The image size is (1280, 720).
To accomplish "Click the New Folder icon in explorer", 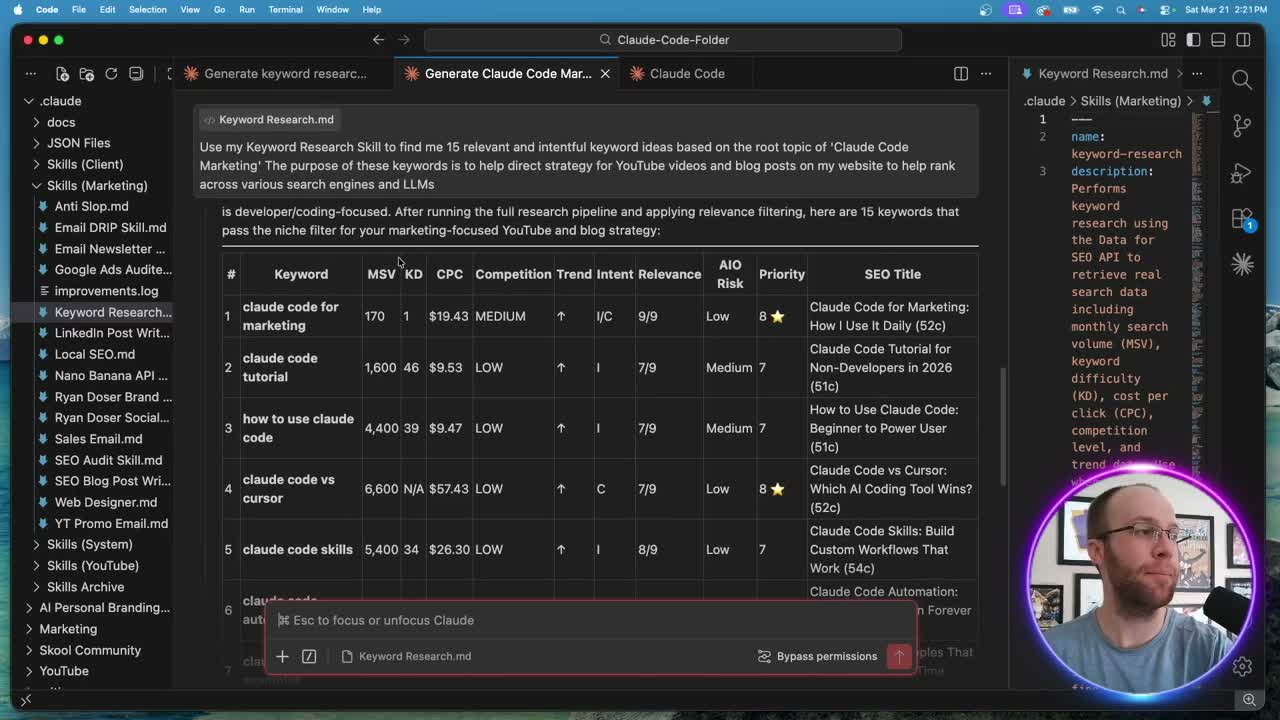I will point(87,73).
